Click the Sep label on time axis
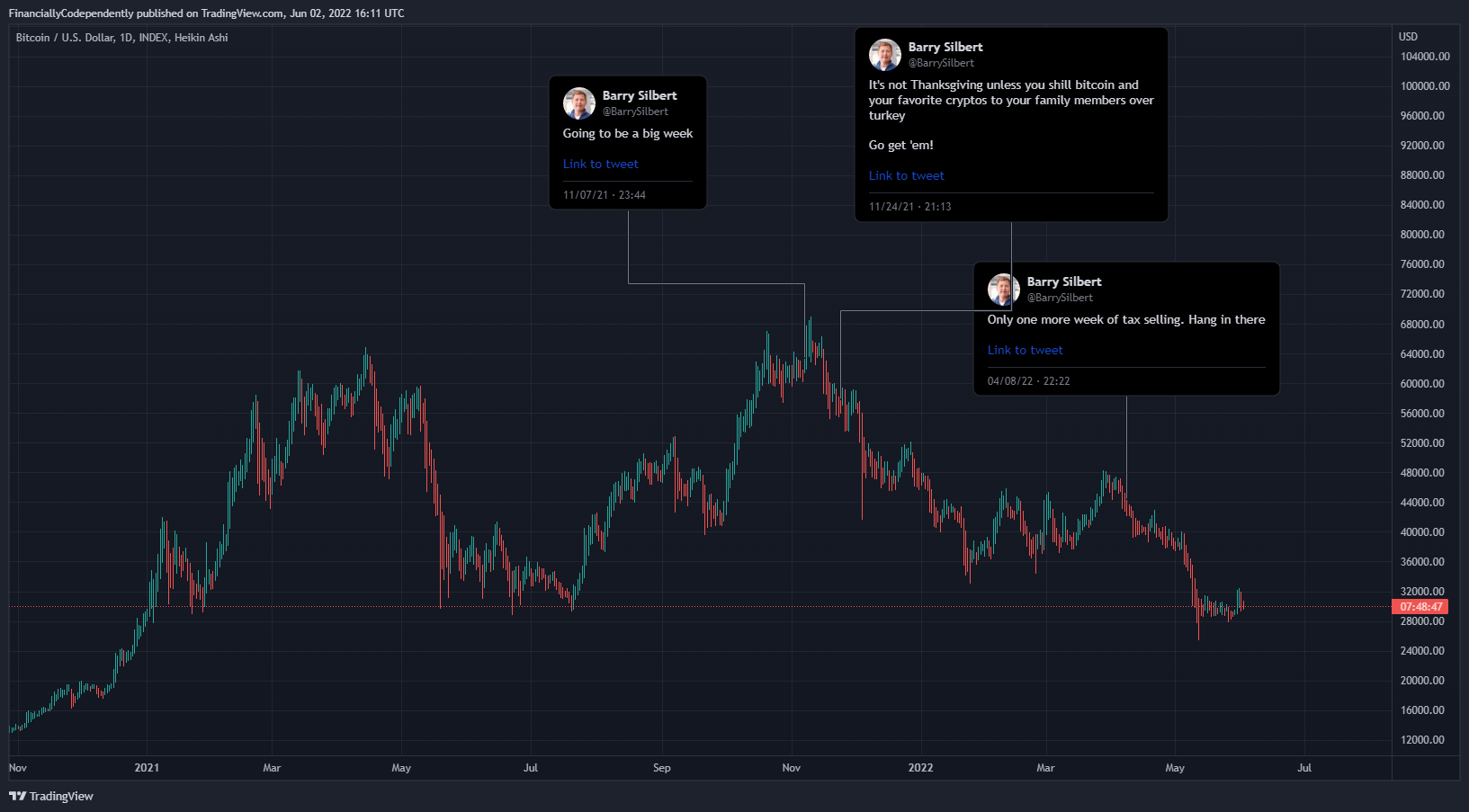The height and width of the screenshot is (812, 1469). [x=662, y=768]
